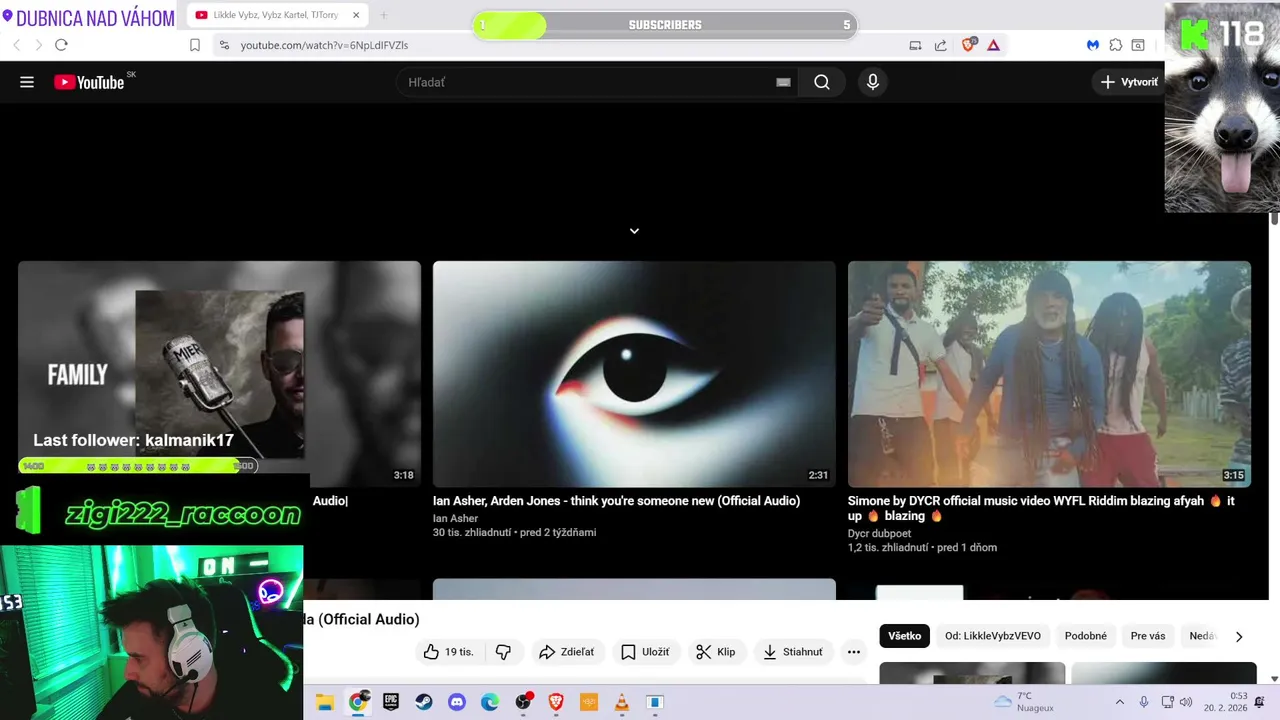Open site settings icon beside the URL
This screenshot has height=720, width=1280.
point(224,45)
